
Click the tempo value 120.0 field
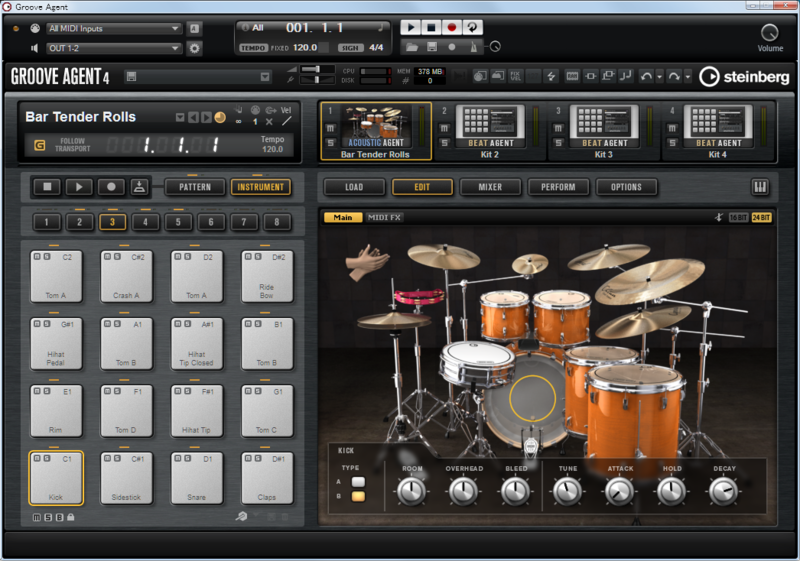tap(305, 47)
